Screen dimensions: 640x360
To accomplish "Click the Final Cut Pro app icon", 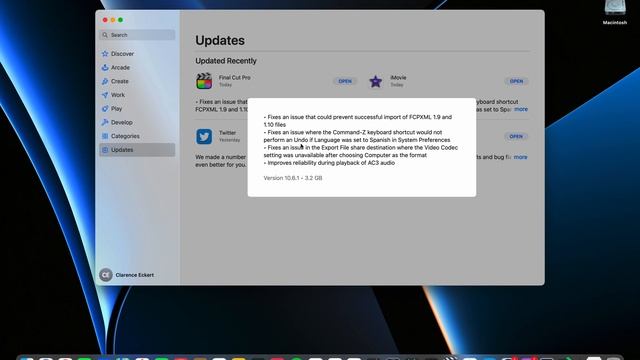I will pos(204,81).
